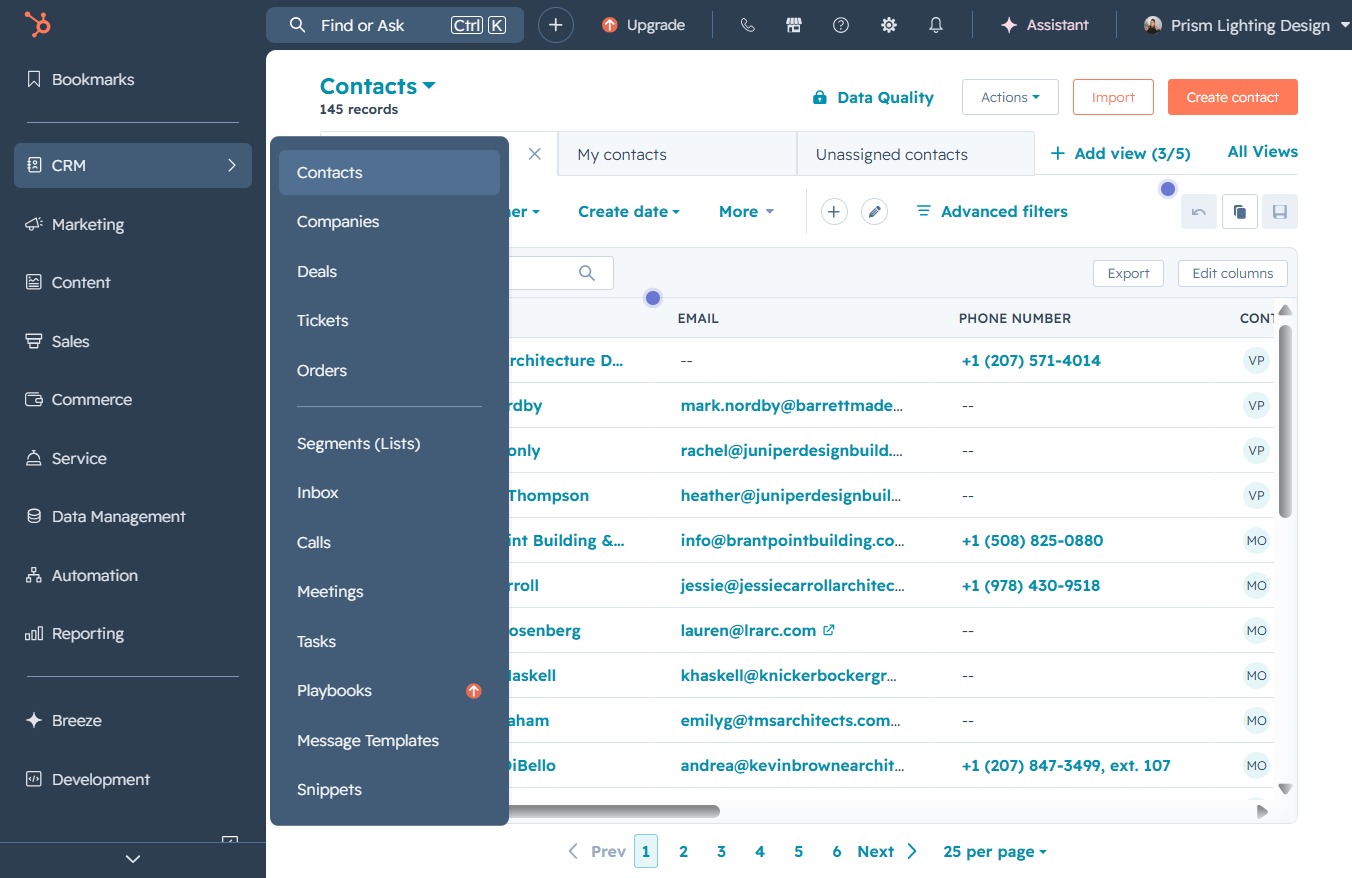Image resolution: width=1352 pixels, height=878 pixels.
Task: Switch to My contacts tab
Action: 677,154
